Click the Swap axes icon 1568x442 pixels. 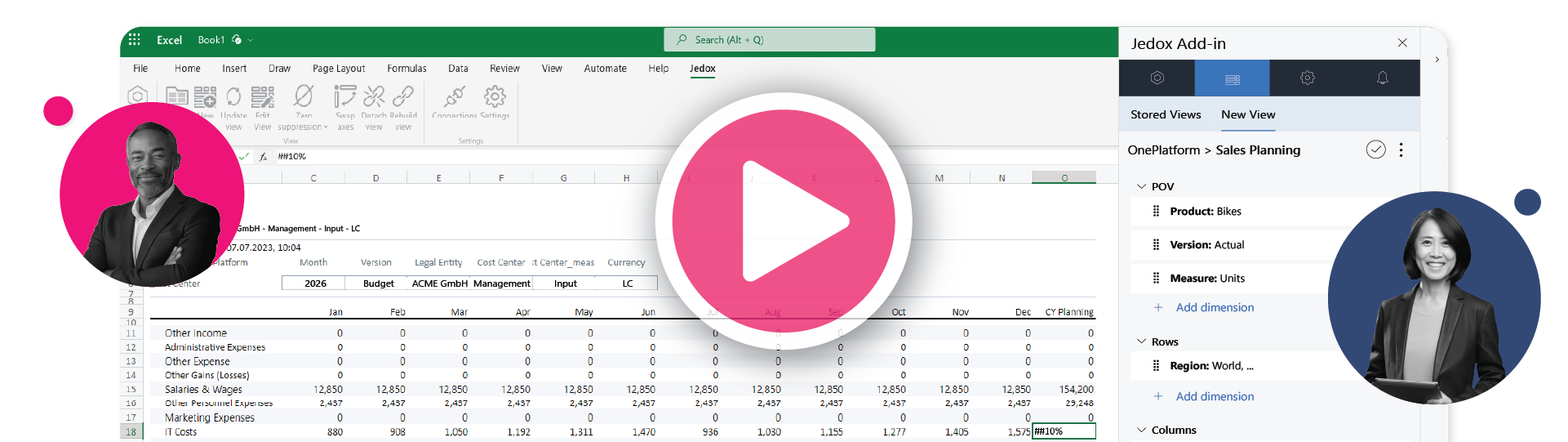tap(345, 96)
